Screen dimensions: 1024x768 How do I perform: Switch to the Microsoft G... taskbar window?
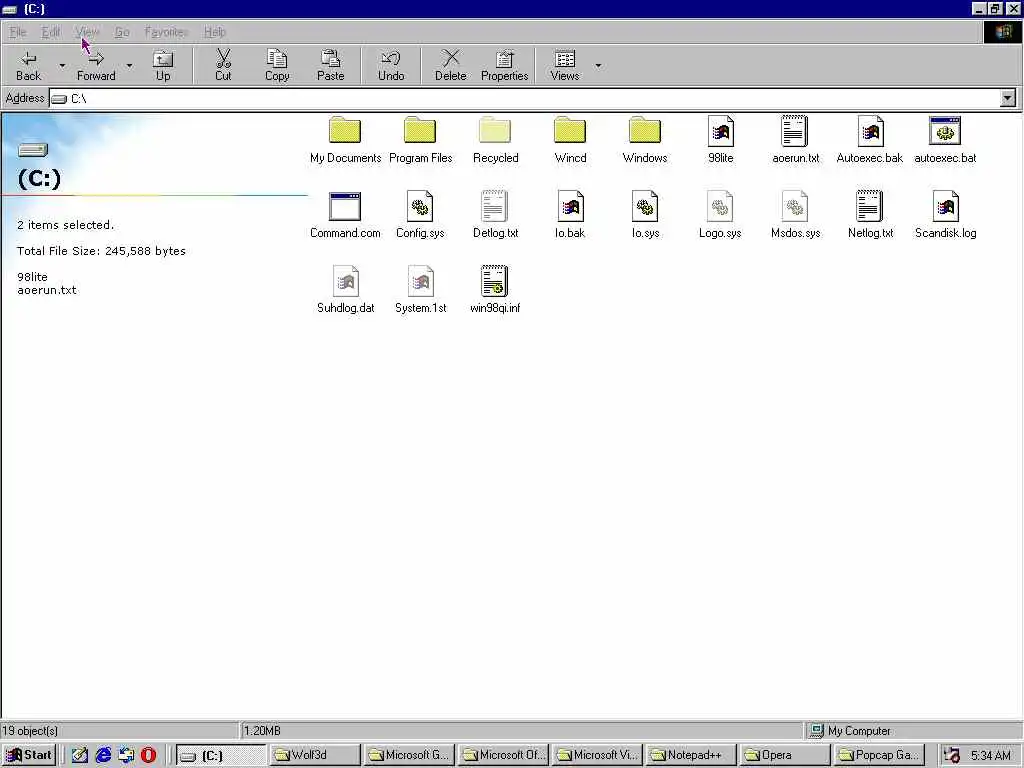[409, 756]
